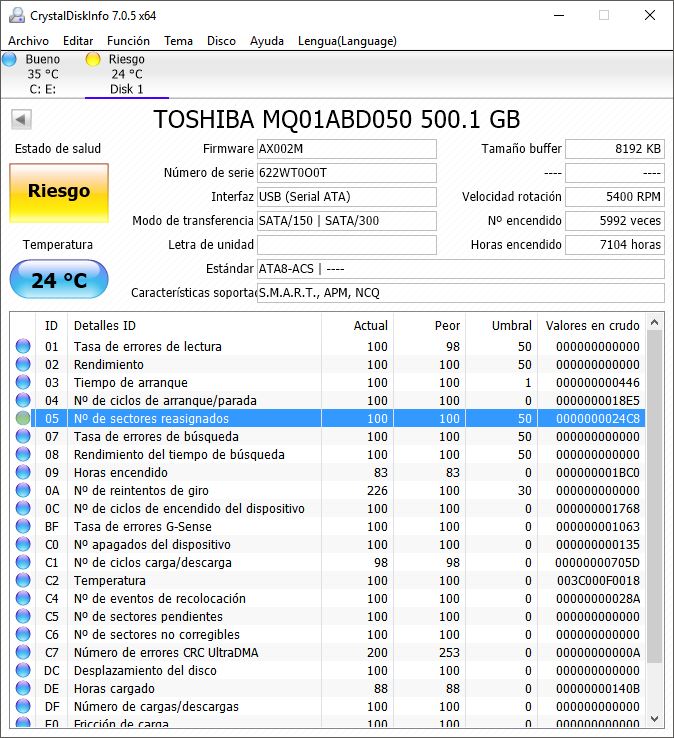This screenshot has width=674, height=738.
Task: Click the blue Bueno status circle icon
Action: pos(10,59)
